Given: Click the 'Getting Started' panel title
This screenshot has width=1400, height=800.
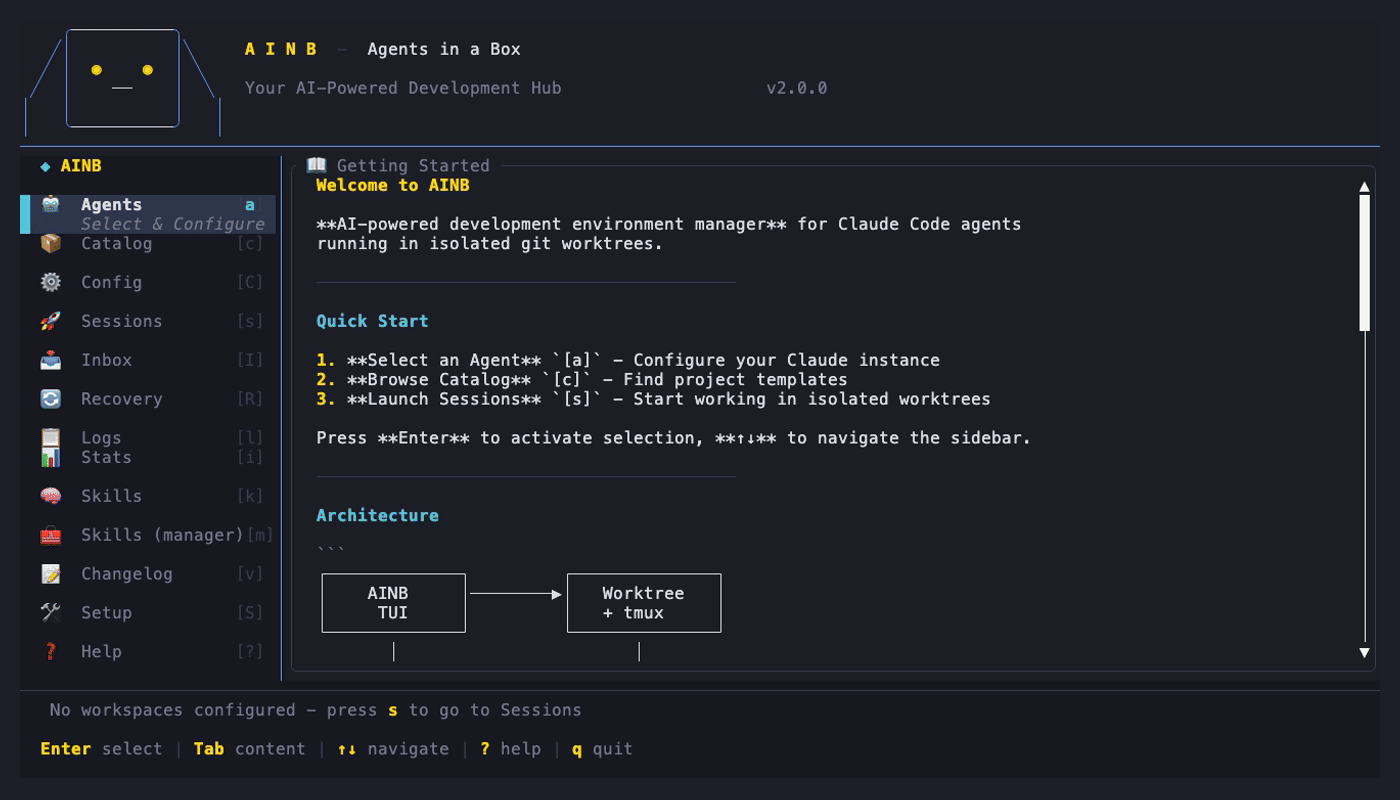Looking at the screenshot, I should [x=413, y=165].
